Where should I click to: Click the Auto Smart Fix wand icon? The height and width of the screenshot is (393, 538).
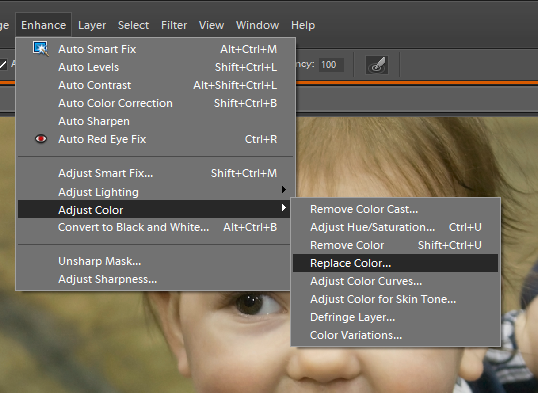click(x=40, y=48)
